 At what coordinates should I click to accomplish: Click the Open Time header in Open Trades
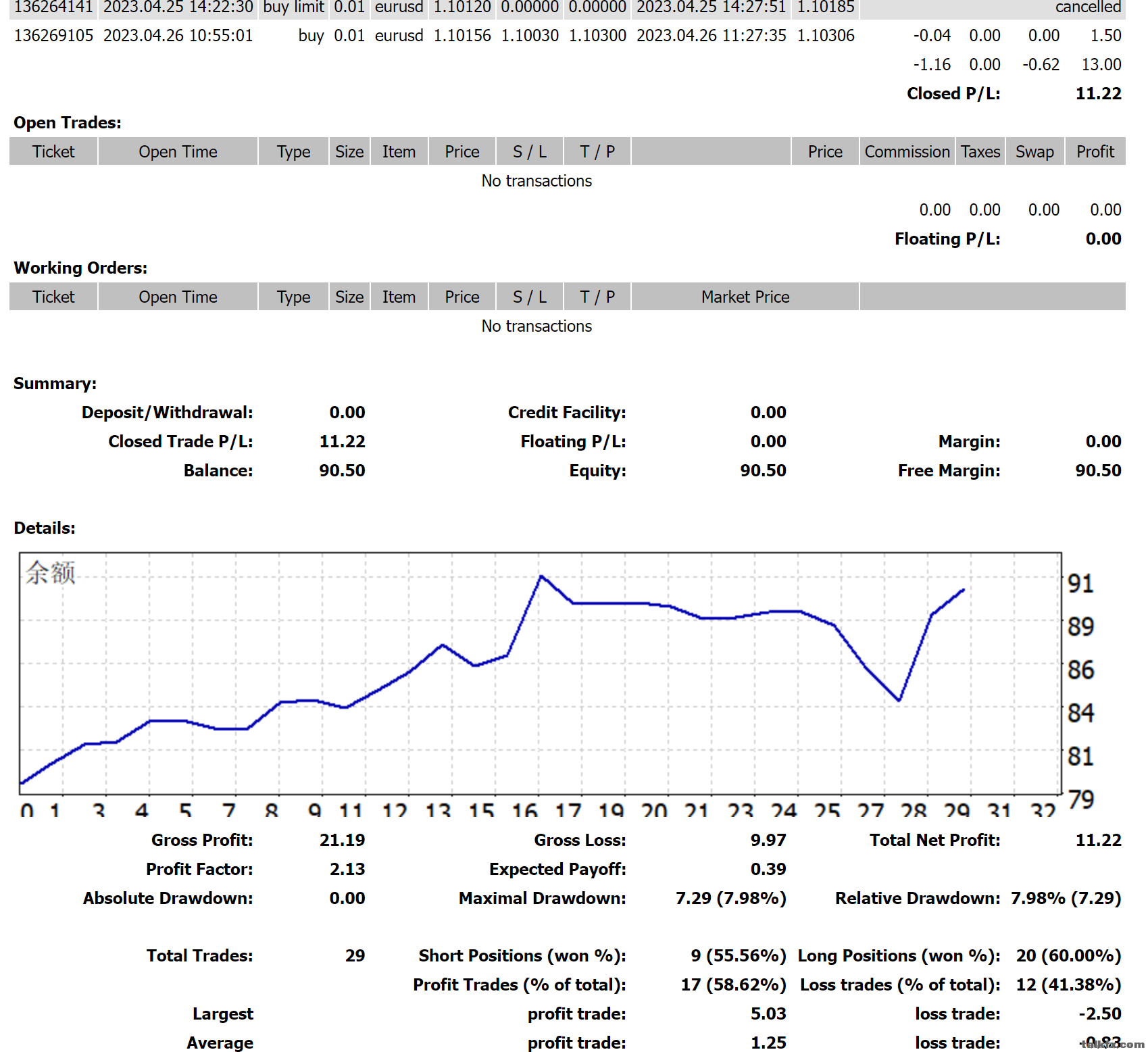(x=178, y=152)
